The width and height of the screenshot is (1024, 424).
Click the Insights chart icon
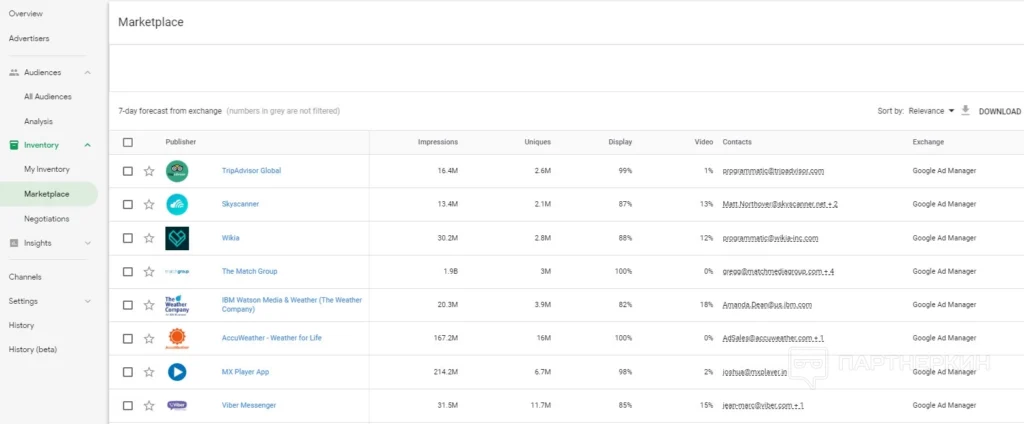click(14, 243)
